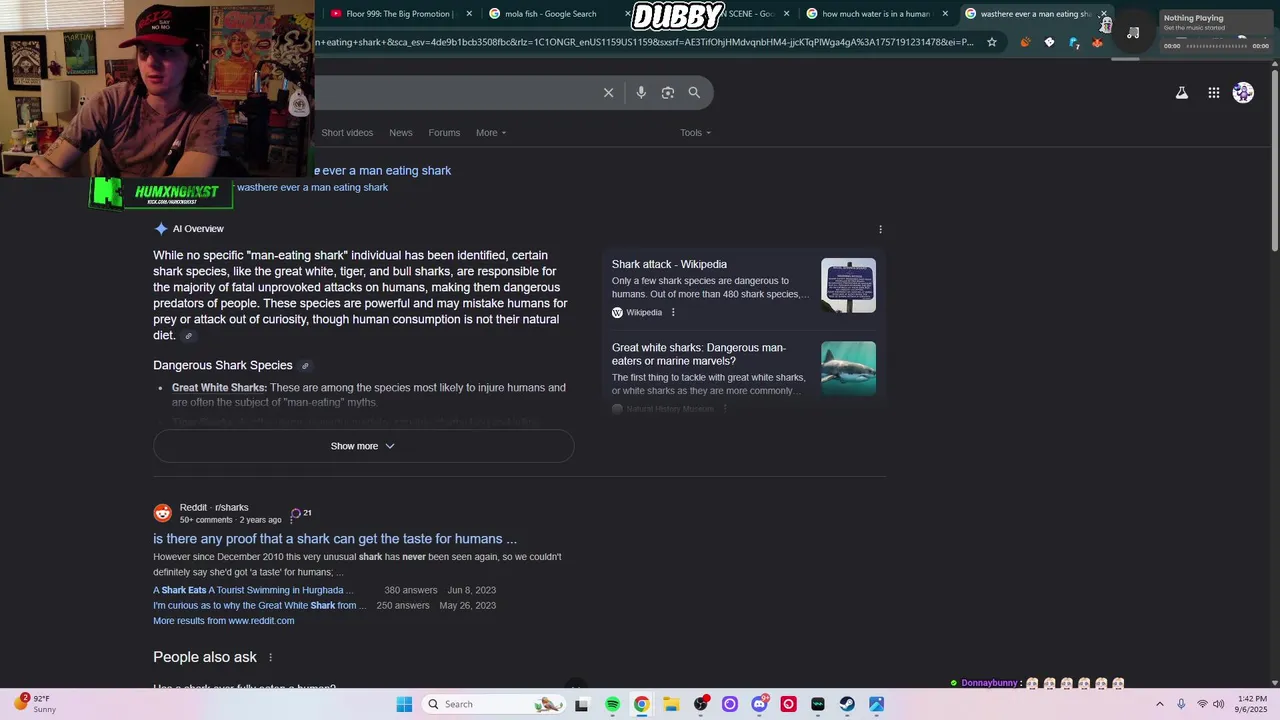
Task: Click inside the Google search input
Action: [x=455, y=93]
